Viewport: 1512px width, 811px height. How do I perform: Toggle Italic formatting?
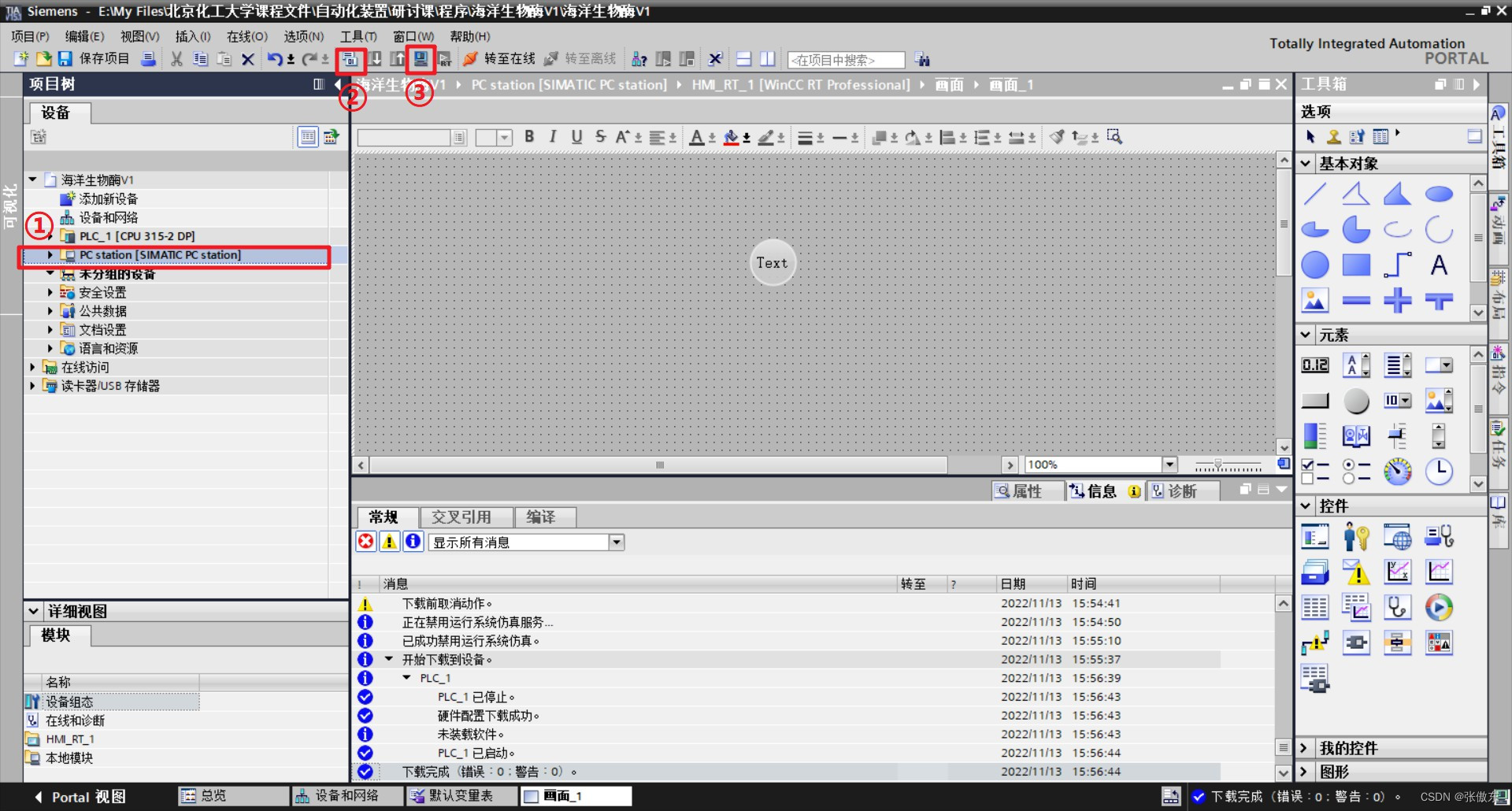(553, 137)
